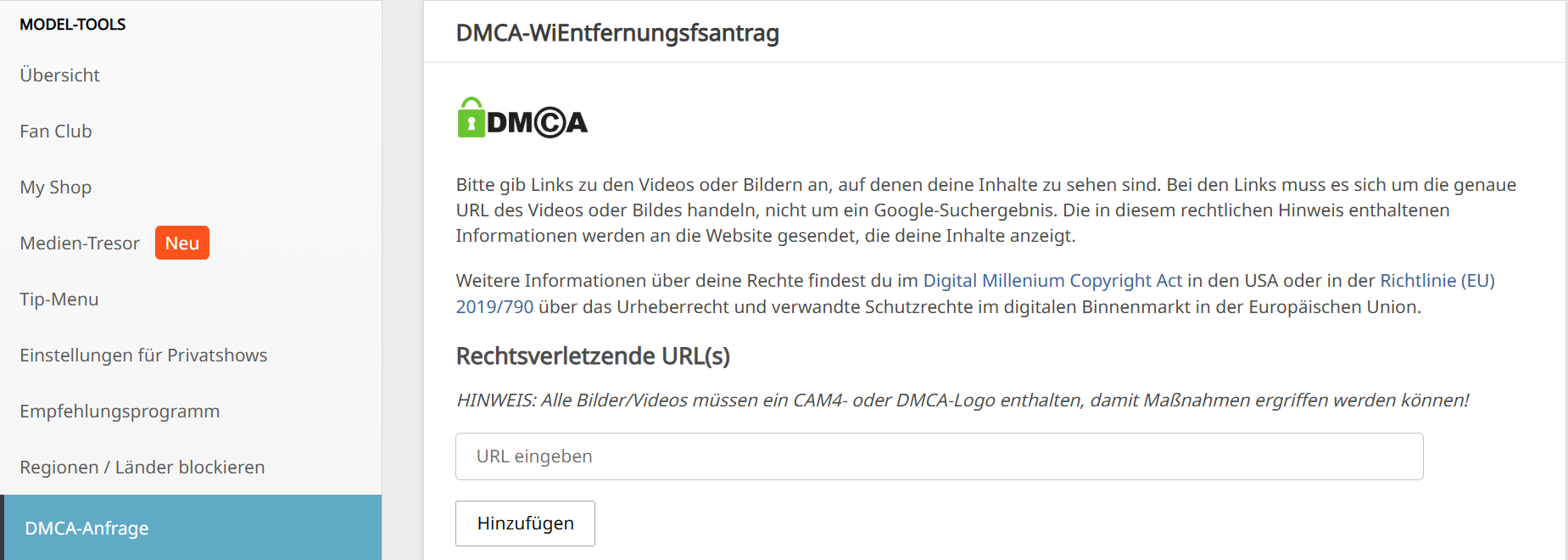Select Medien-Tresor in the sidebar
Image resolution: width=1568 pixels, height=560 pixels.
80,244
